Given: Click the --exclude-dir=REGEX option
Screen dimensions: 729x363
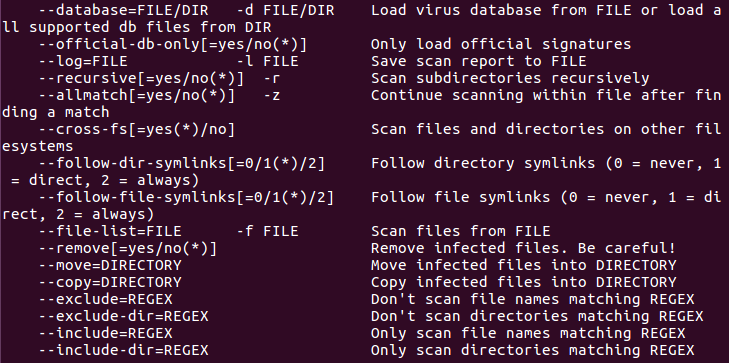Looking at the screenshot, I should pyautogui.click(x=124, y=317).
